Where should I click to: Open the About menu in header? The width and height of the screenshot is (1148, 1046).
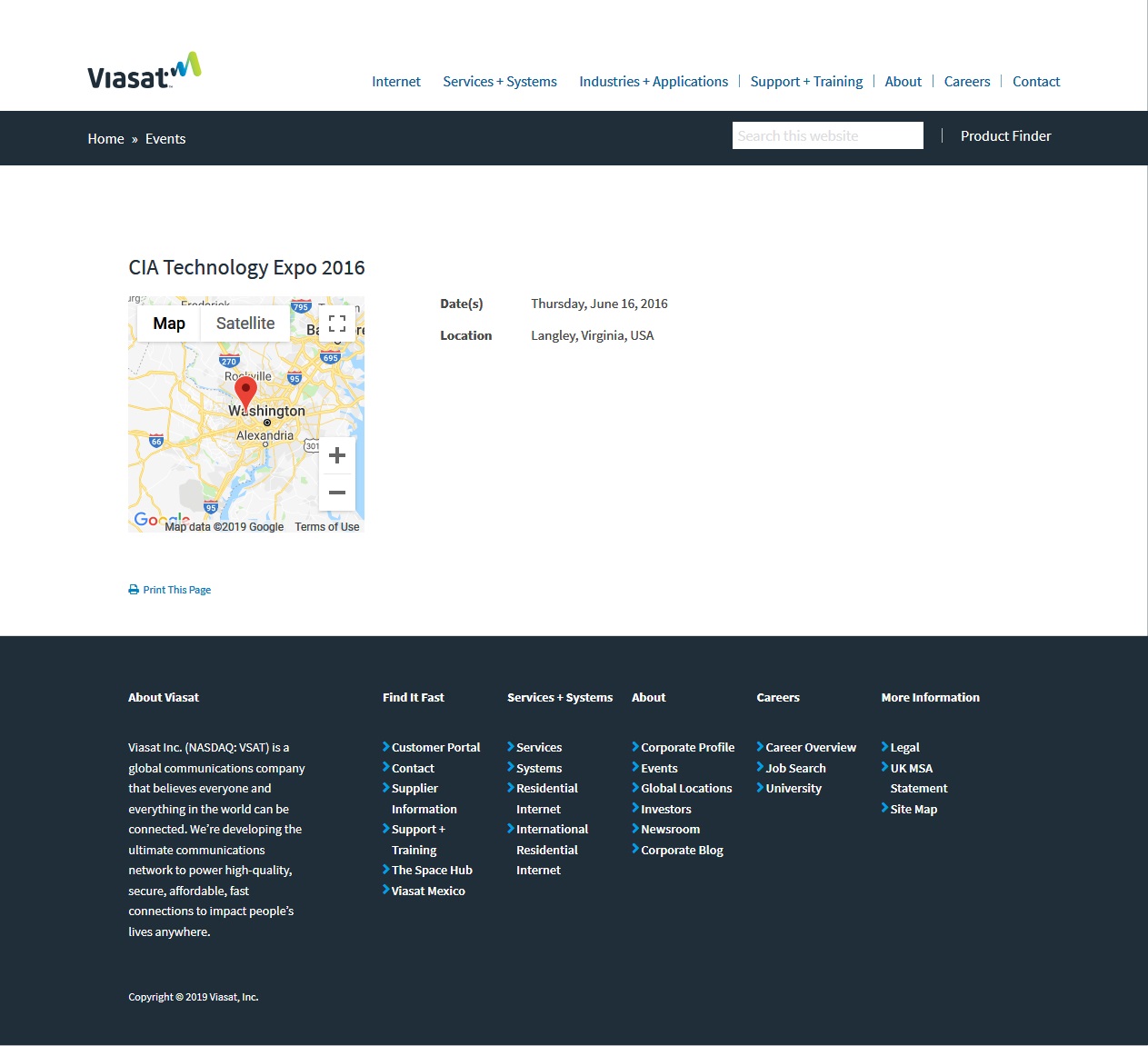click(x=903, y=82)
